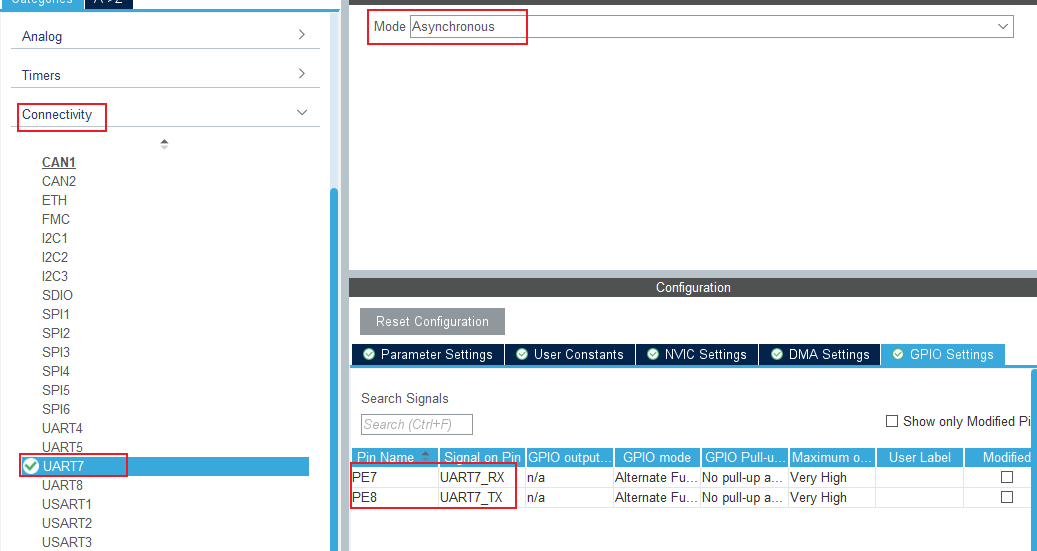Viewport: 1037px width, 551px height.
Task: Select I2C3 peripheral
Action: tap(55, 276)
